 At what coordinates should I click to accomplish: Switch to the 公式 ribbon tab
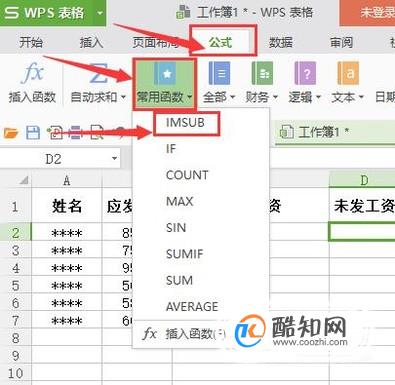(x=220, y=42)
